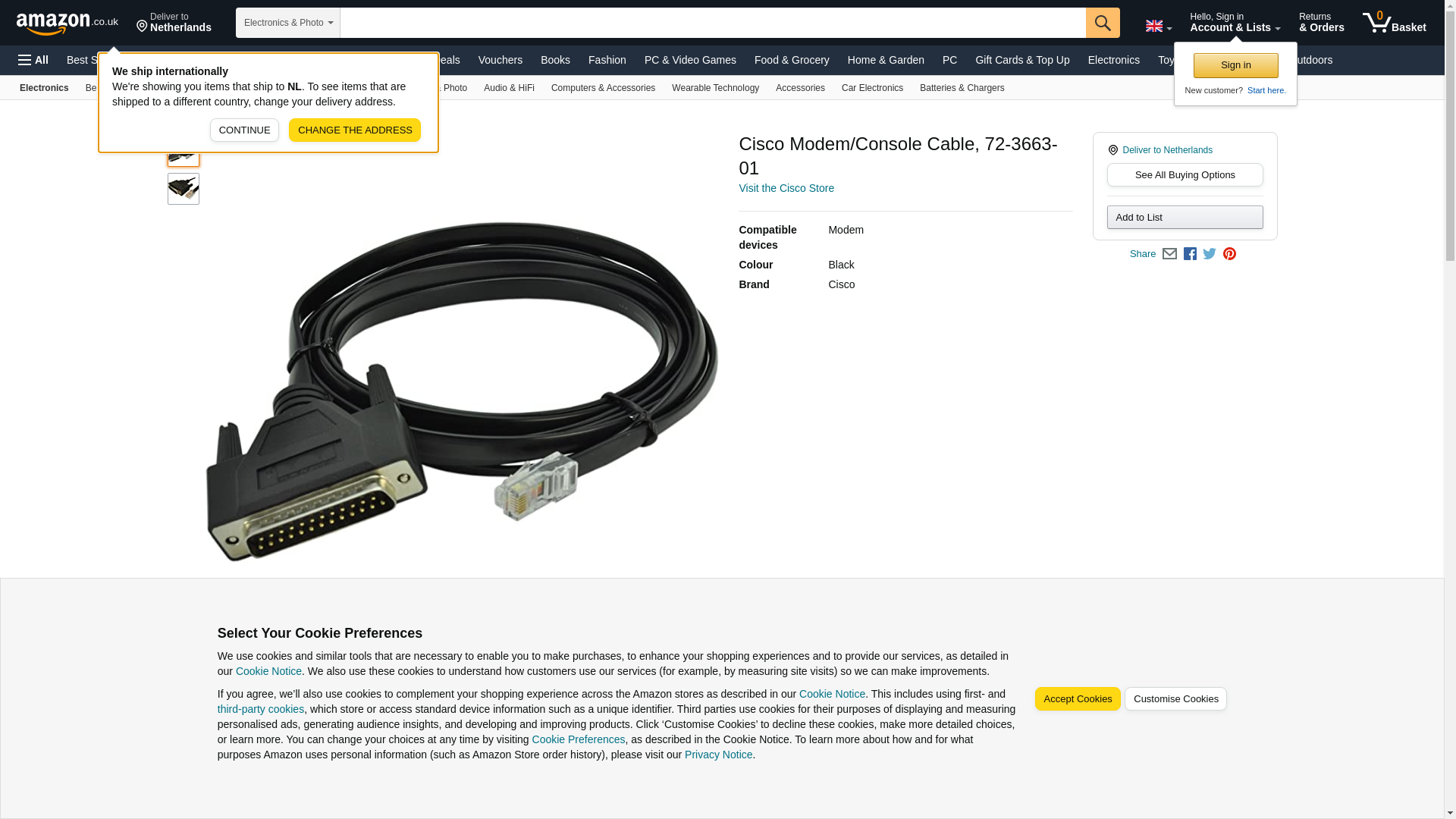Screen dimensions: 1456x819
Task: Share product on Twitter icon
Action: [x=1210, y=254]
